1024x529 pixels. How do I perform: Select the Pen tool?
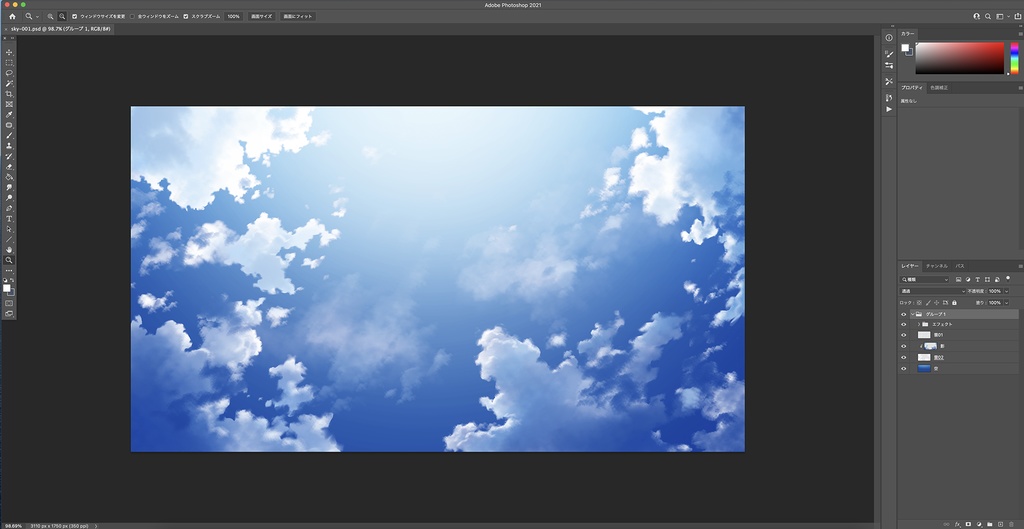9,208
